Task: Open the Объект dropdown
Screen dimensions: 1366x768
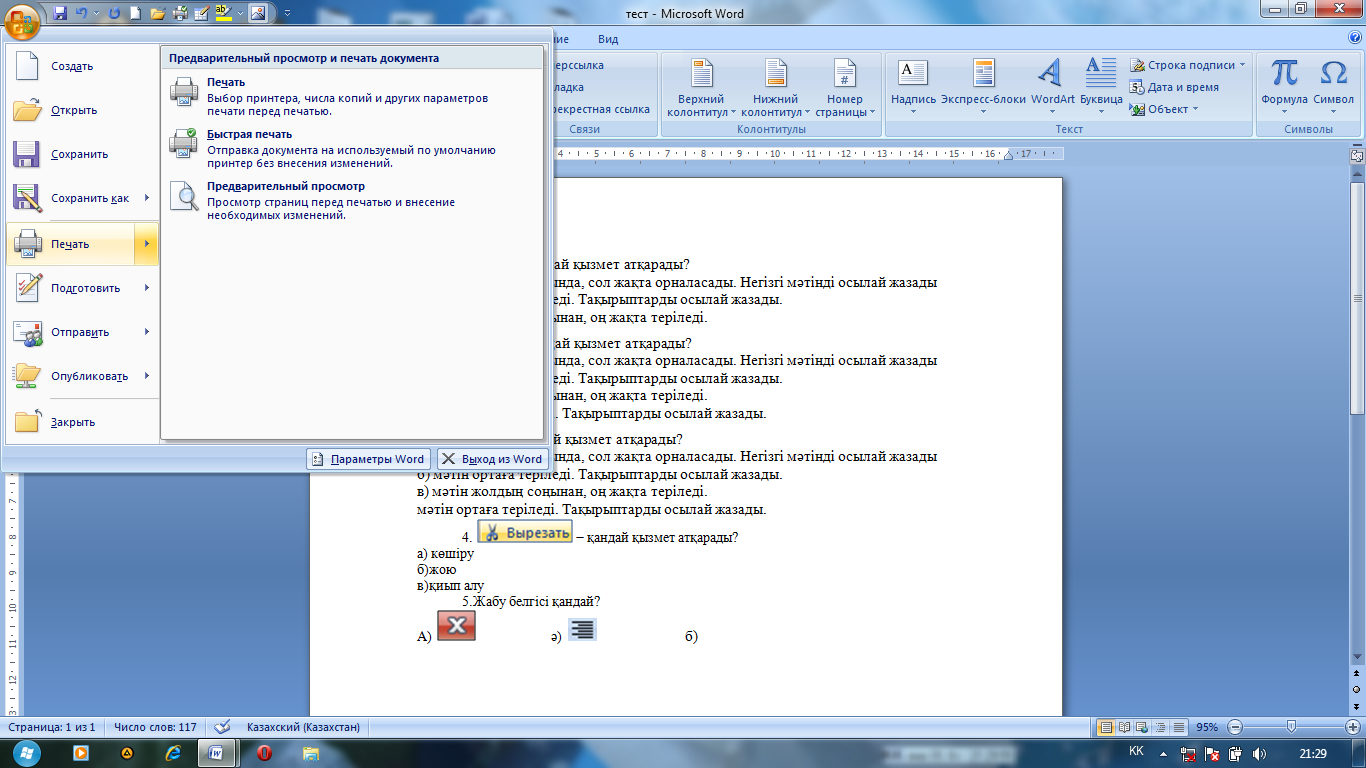Action: 1165,109
